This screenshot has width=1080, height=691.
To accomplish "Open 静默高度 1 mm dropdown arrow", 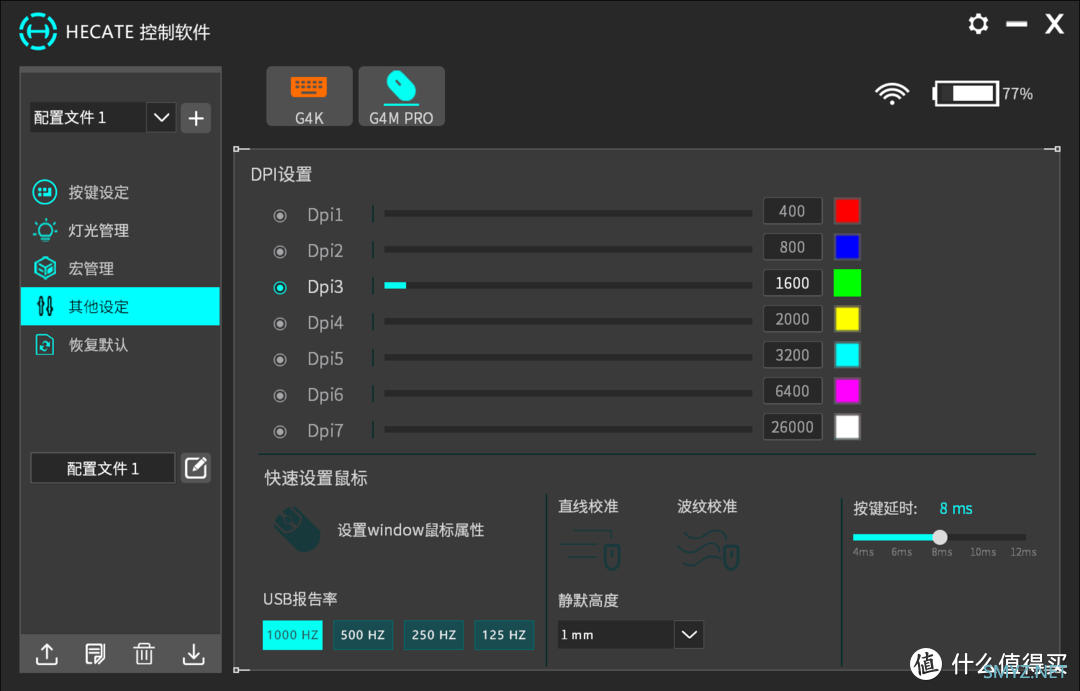I will pos(689,635).
